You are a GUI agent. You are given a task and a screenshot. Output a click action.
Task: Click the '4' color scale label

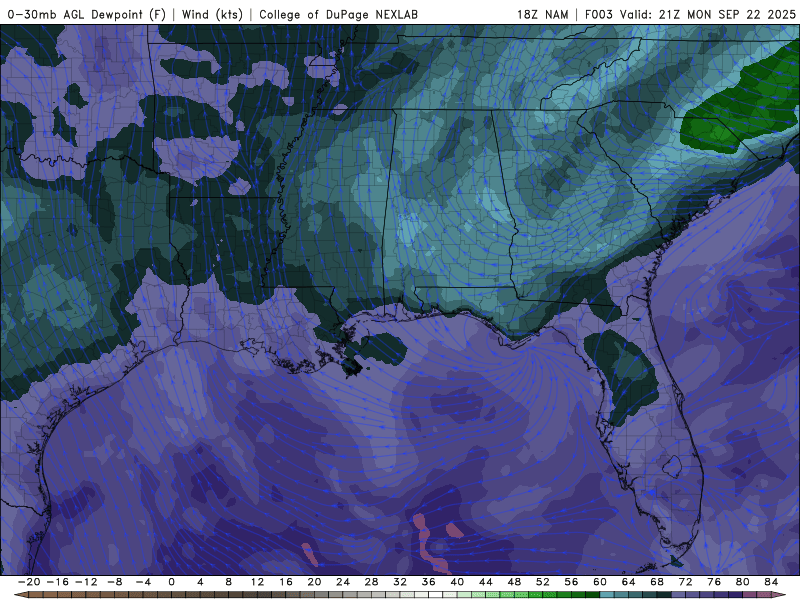200,582
